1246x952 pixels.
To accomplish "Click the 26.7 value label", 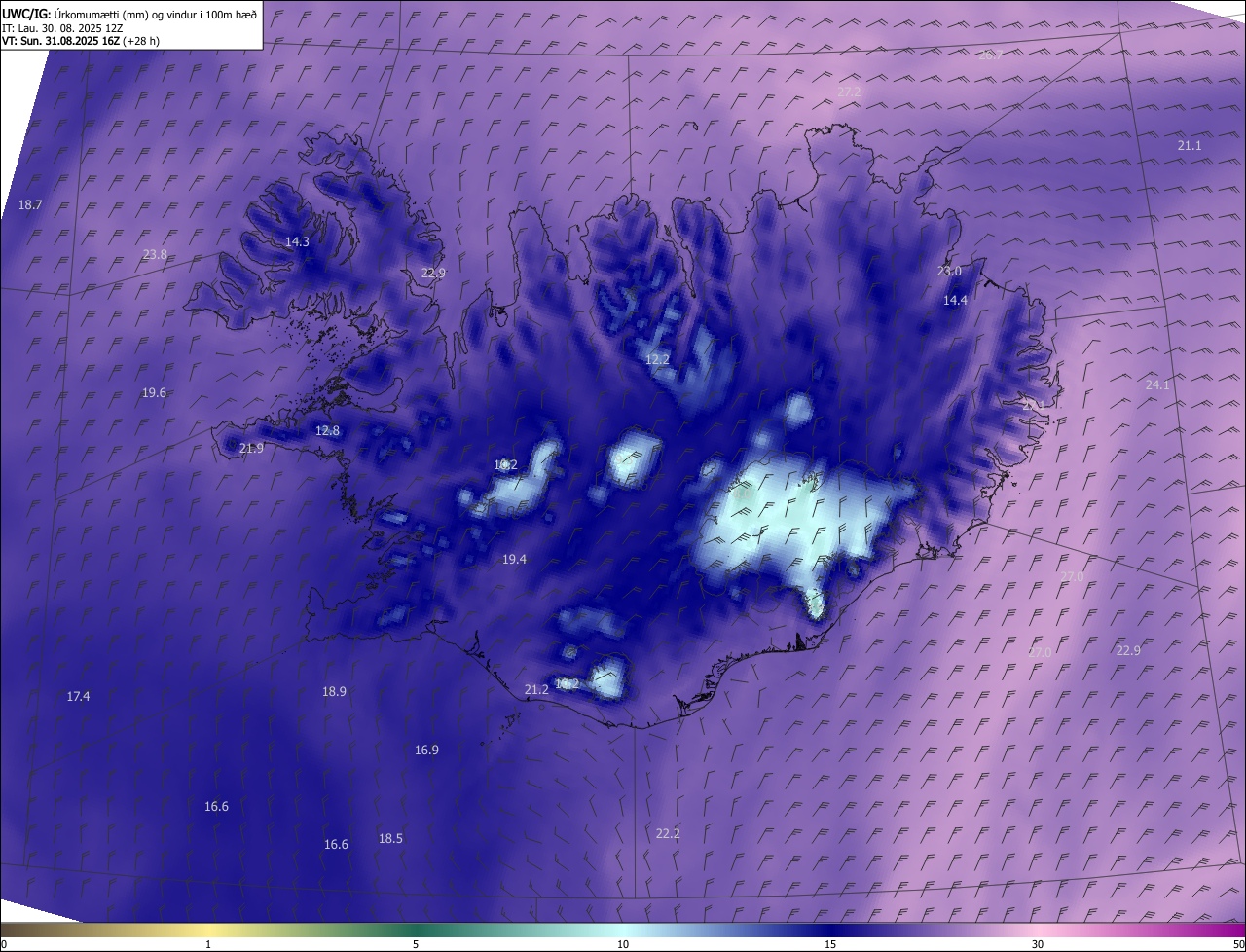I will [990, 55].
